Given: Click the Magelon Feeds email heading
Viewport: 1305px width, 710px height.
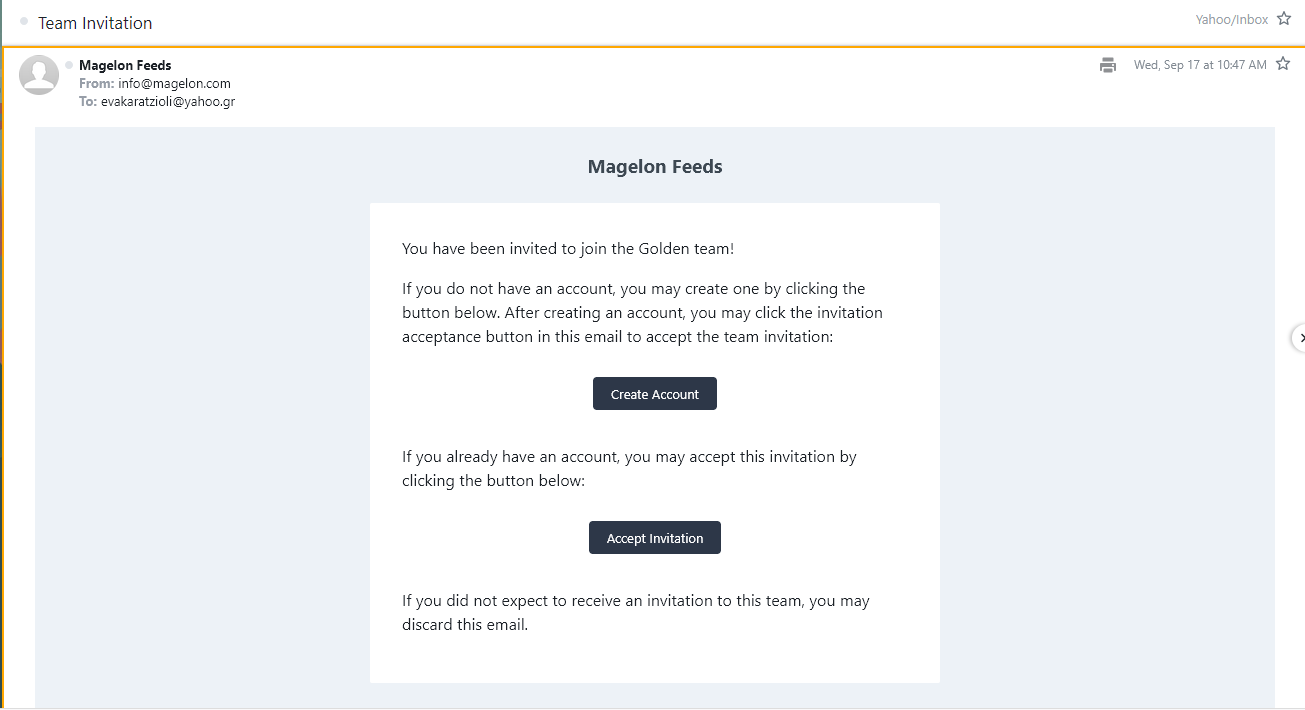Looking at the screenshot, I should click(x=655, y=167).
